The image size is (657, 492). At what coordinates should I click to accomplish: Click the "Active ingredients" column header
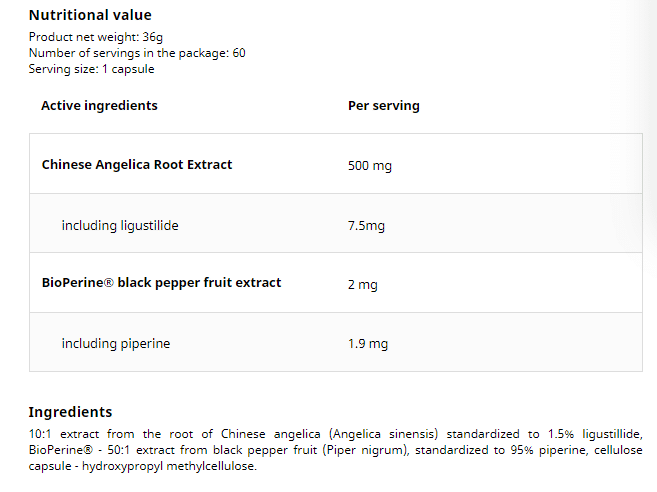click(x=99, y=105)
